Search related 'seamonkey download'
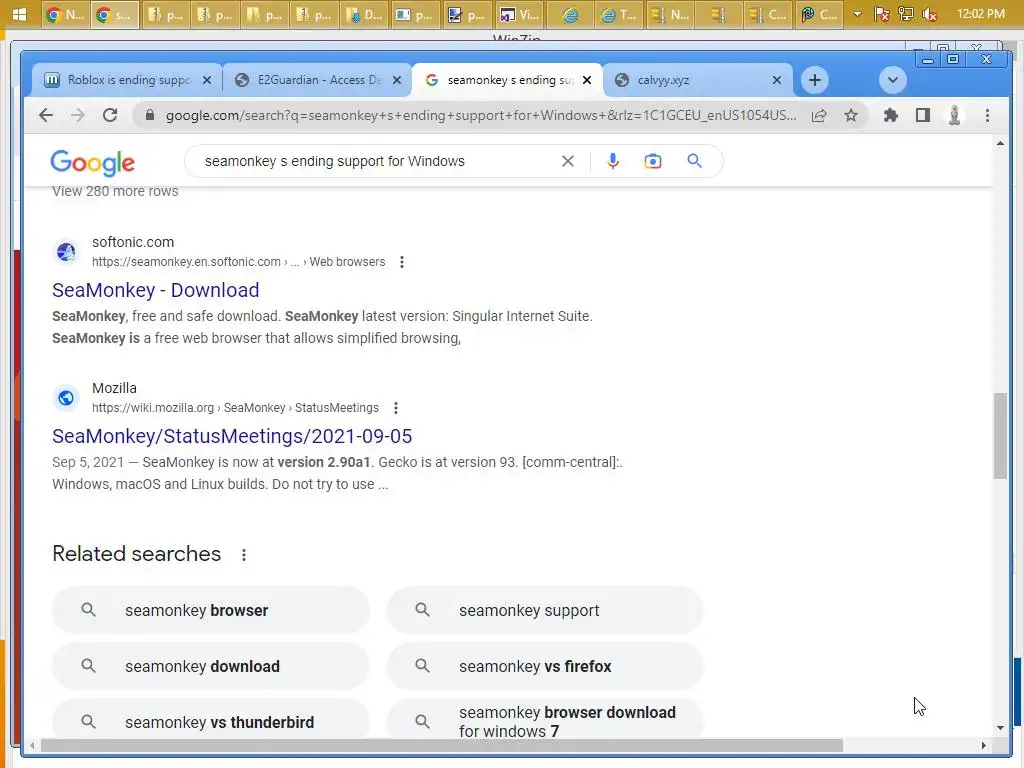This screenshot has width=1024, height=768. [210, 667]
